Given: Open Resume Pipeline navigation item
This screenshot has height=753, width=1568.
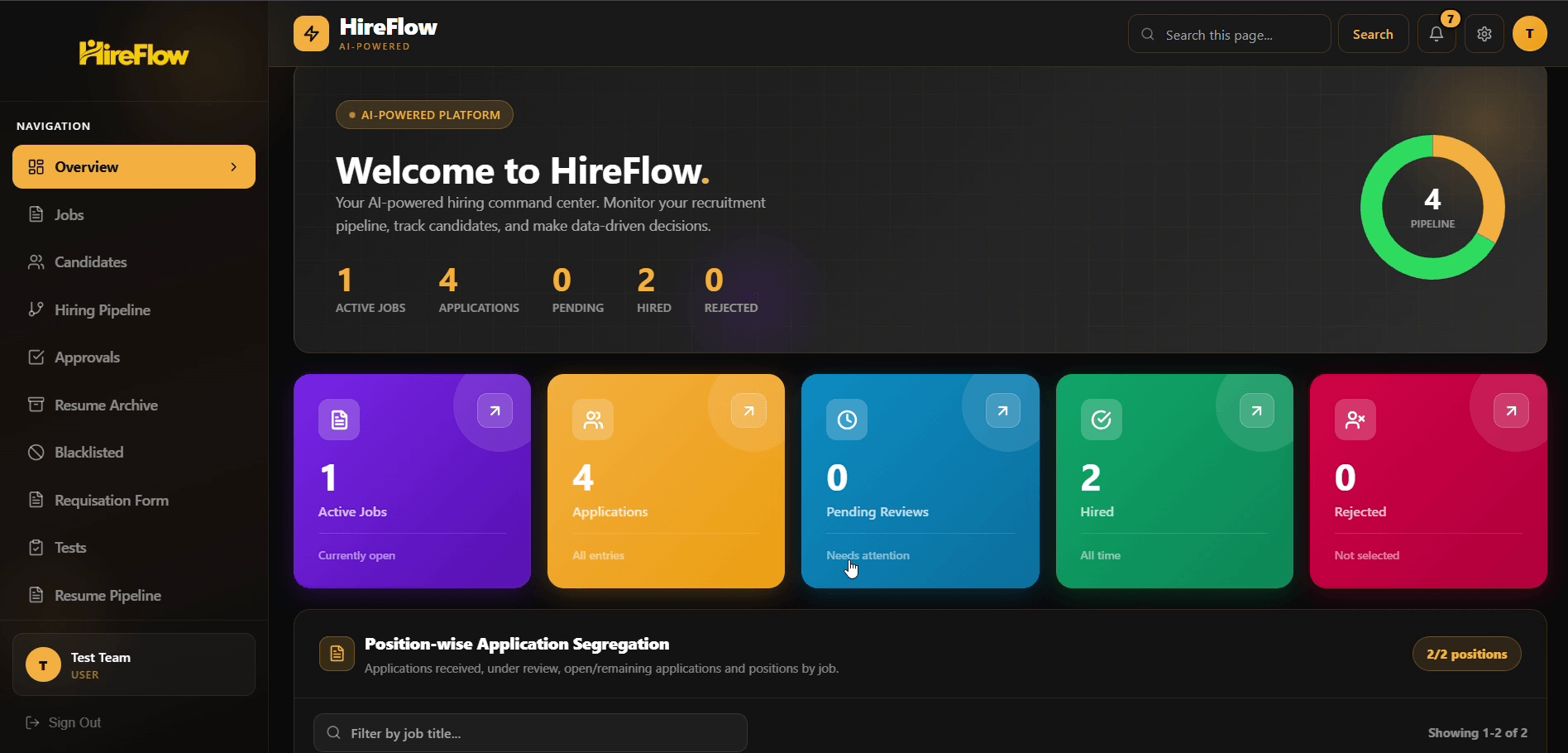Looking at the screenshot, I should 134,595.
